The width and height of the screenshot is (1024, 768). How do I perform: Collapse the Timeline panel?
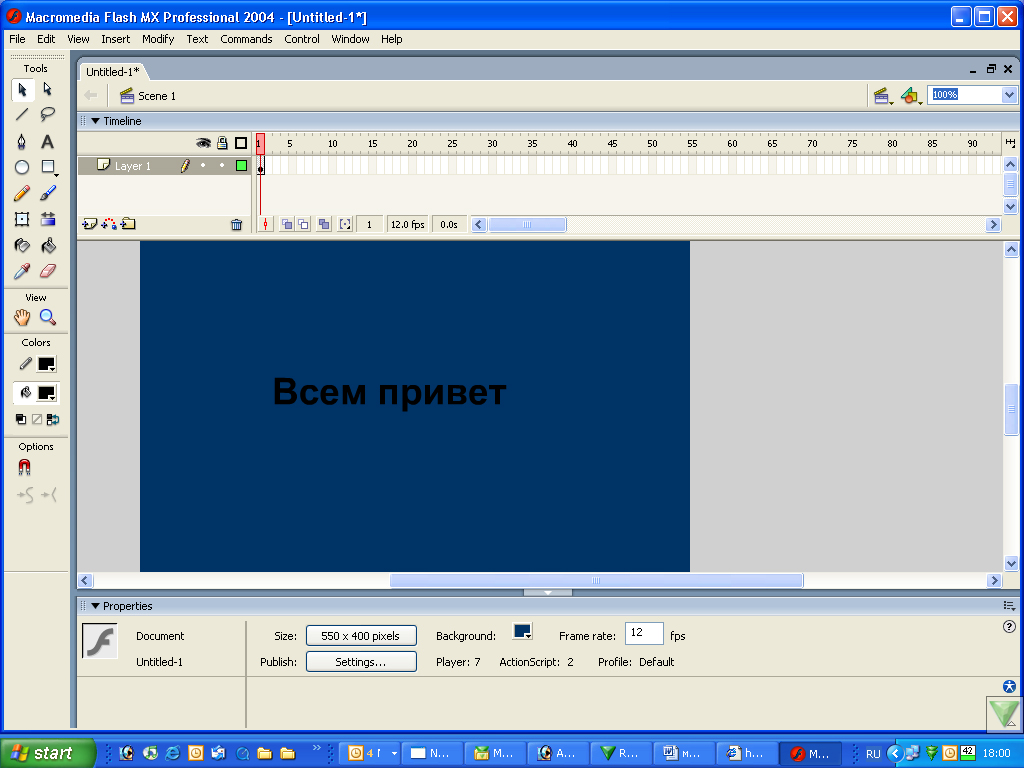click(96, 121)
